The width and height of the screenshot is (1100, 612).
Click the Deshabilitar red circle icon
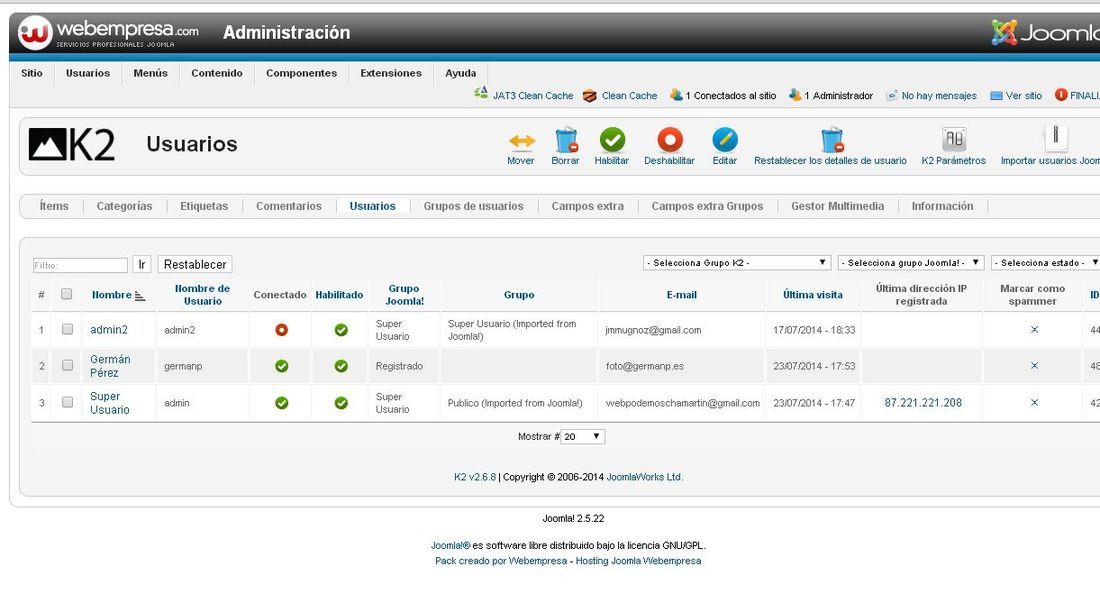pyautogui.click(x=669, y=140)
